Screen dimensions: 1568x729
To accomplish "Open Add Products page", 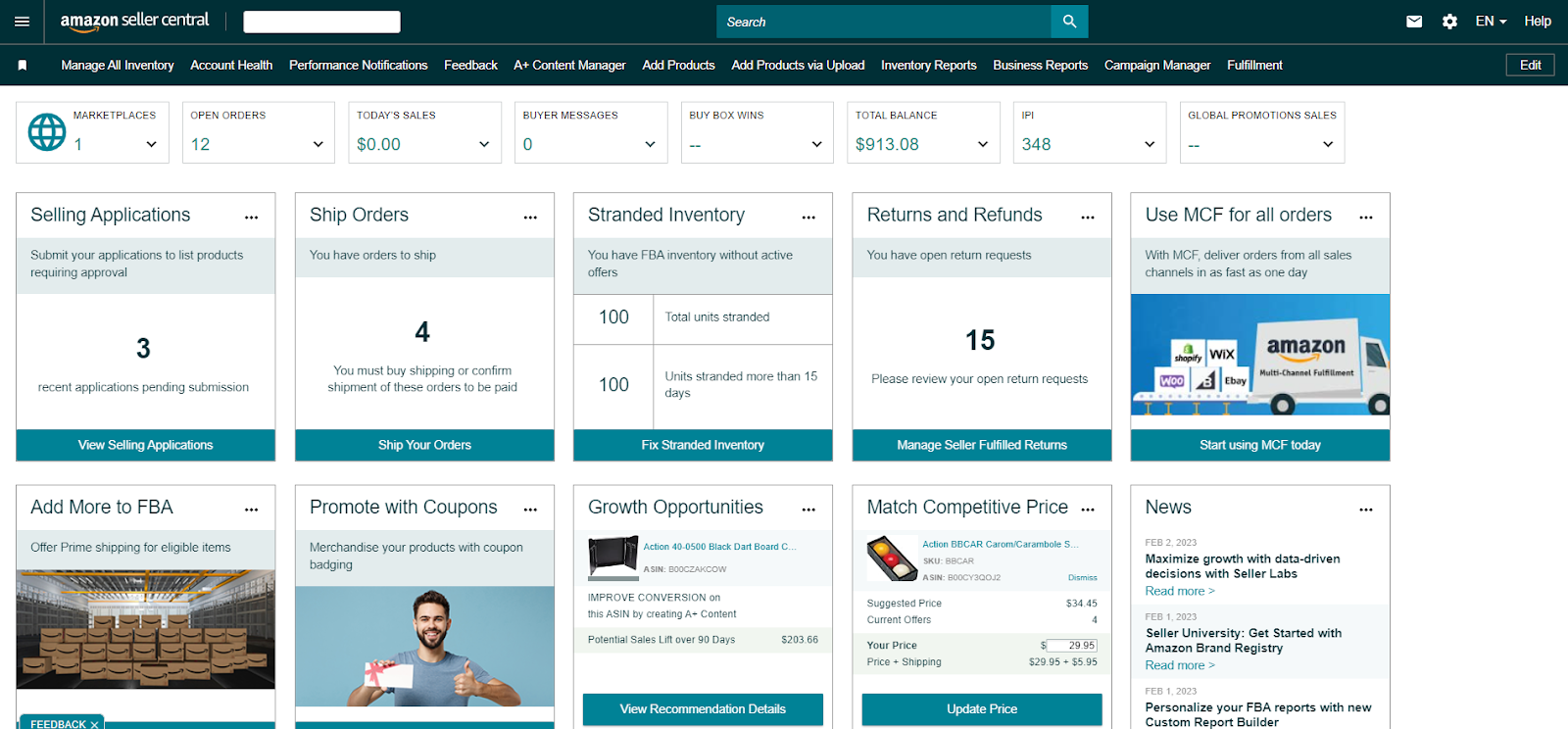I will (x=678, y=66).
